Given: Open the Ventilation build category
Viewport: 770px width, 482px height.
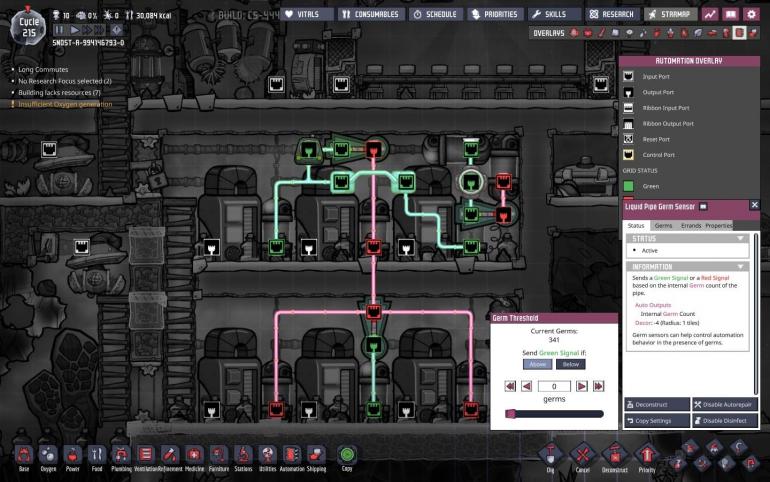Looking at the screenshot, I should [x=145, y=456].
